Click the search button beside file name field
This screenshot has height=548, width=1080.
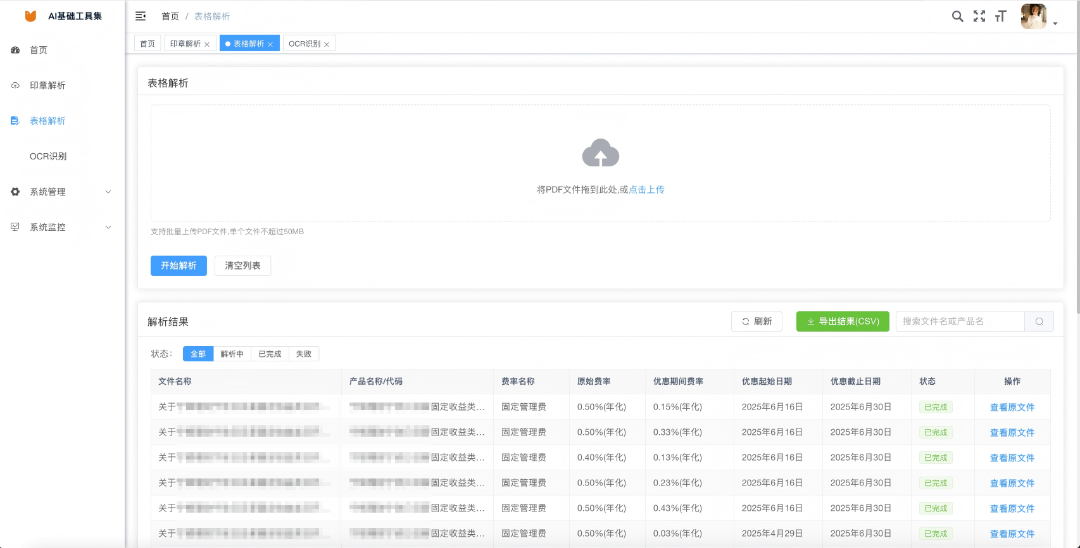pos(1039,322)
